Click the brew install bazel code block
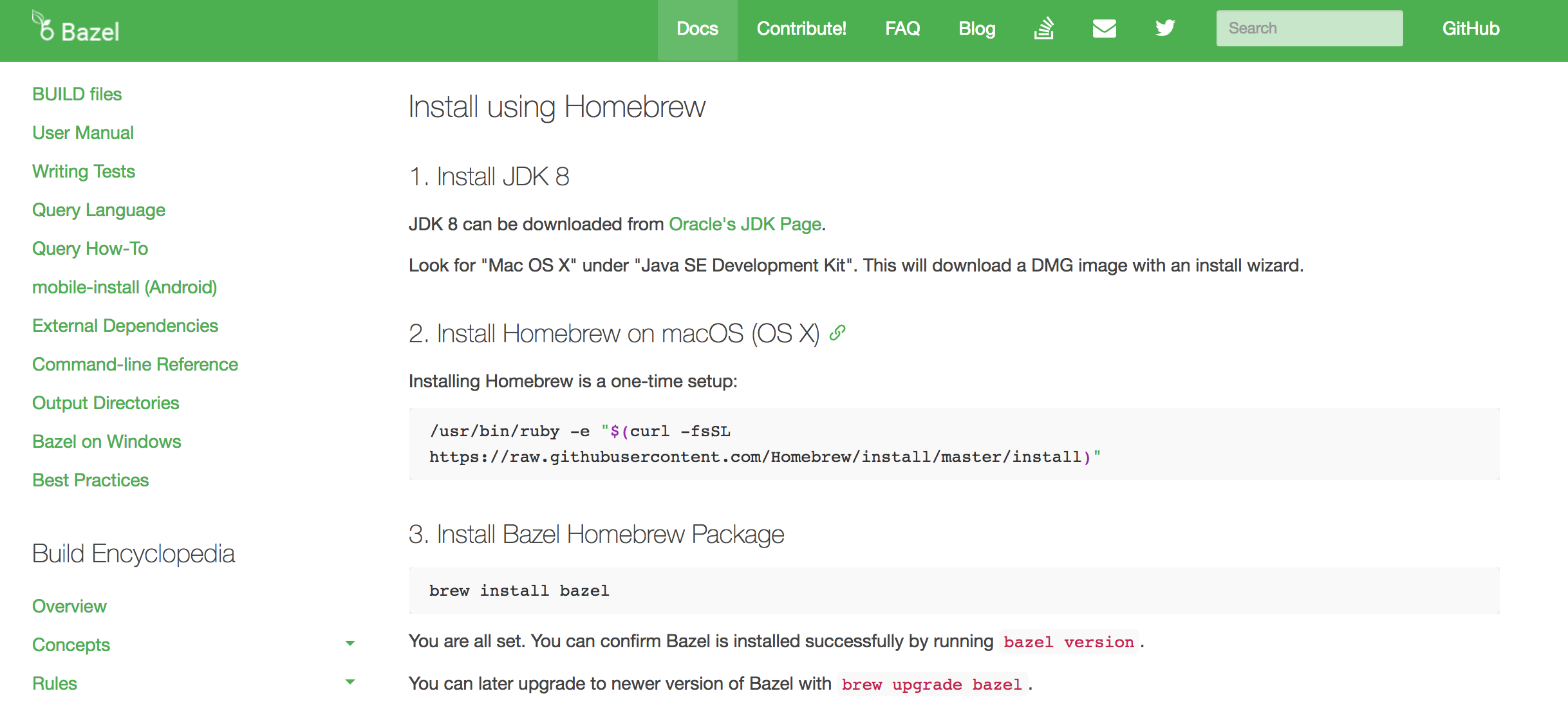Image resolution: width=1568 pixels, height=718 pixels. (x=954, y=591)
